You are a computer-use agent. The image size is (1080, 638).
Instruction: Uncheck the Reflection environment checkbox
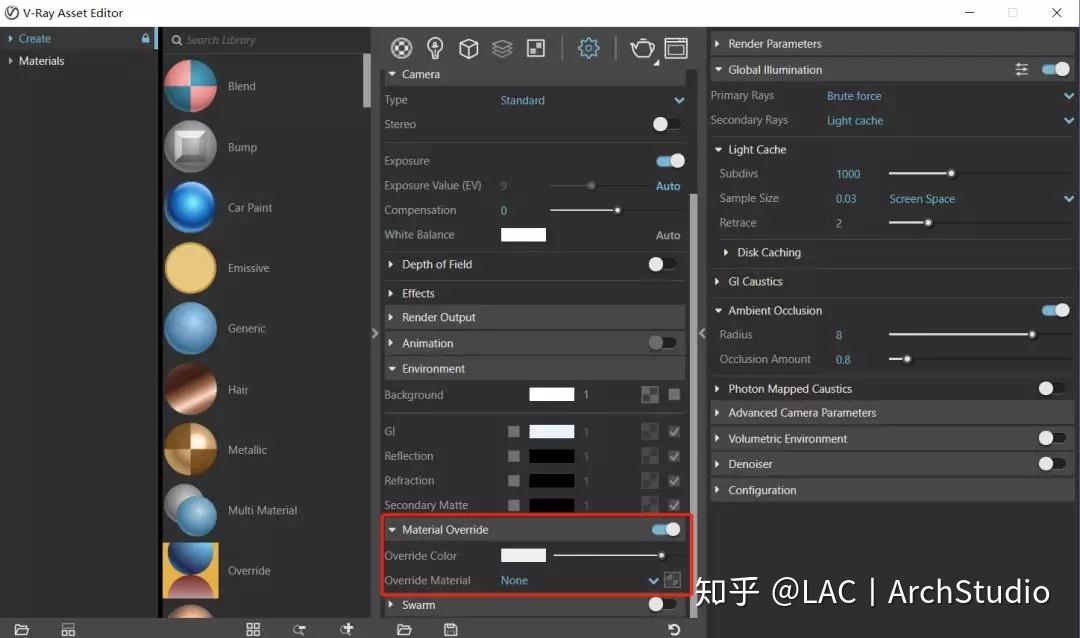point(674,456)
